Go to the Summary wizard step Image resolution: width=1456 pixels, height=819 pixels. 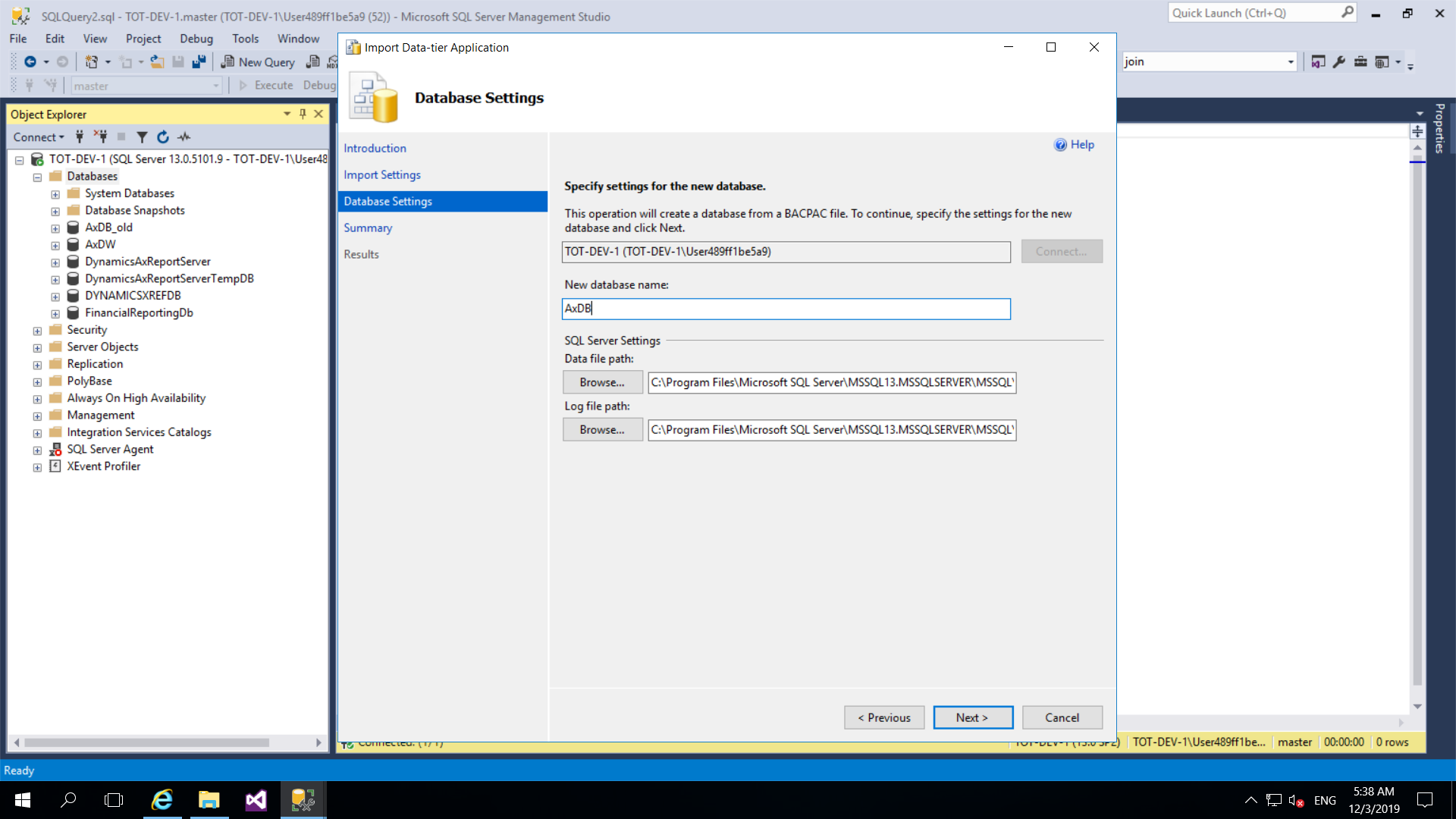[x=368, y=227]
